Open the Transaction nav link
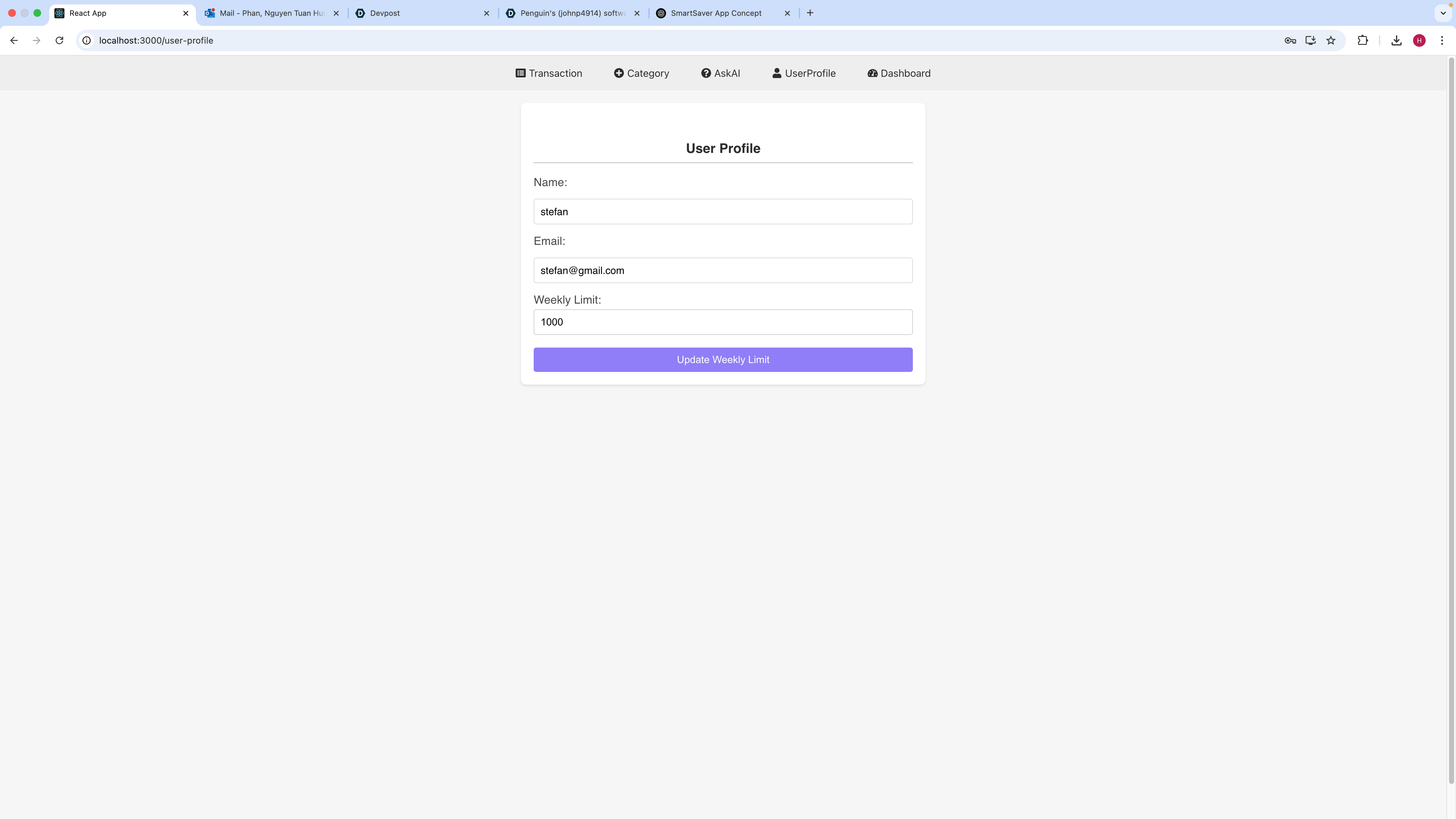The height and width of the screenshot is (819, 1456). (549, 74)
